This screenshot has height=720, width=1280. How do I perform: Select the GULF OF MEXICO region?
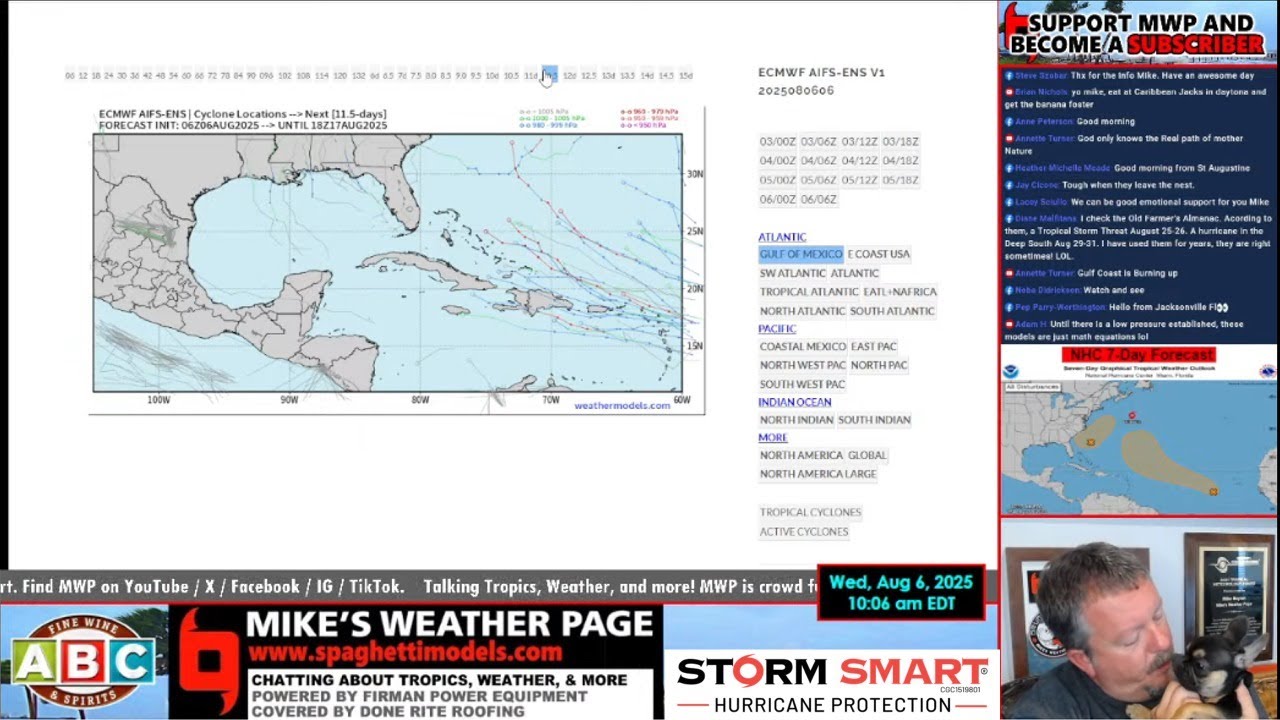[x=801, y=254]
